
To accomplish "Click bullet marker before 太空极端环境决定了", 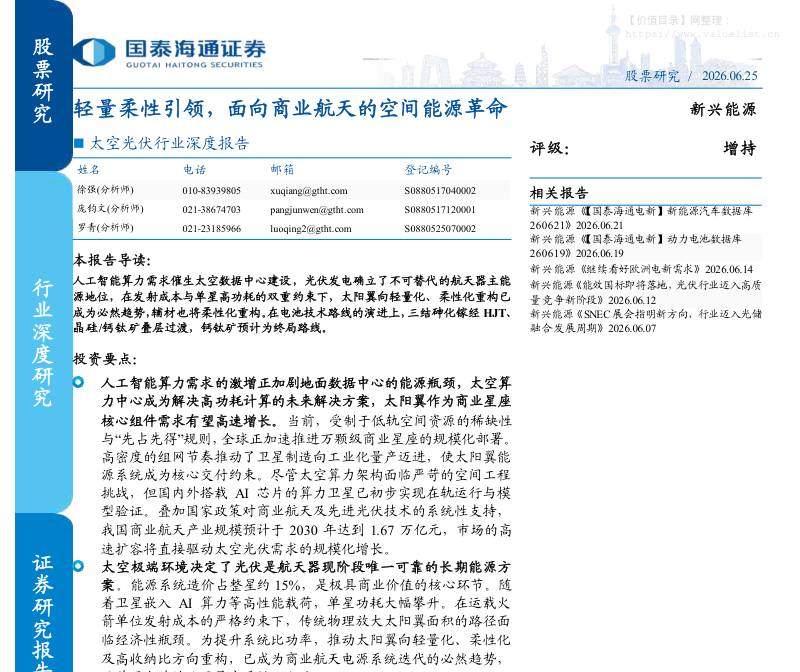I will (79, 565).
